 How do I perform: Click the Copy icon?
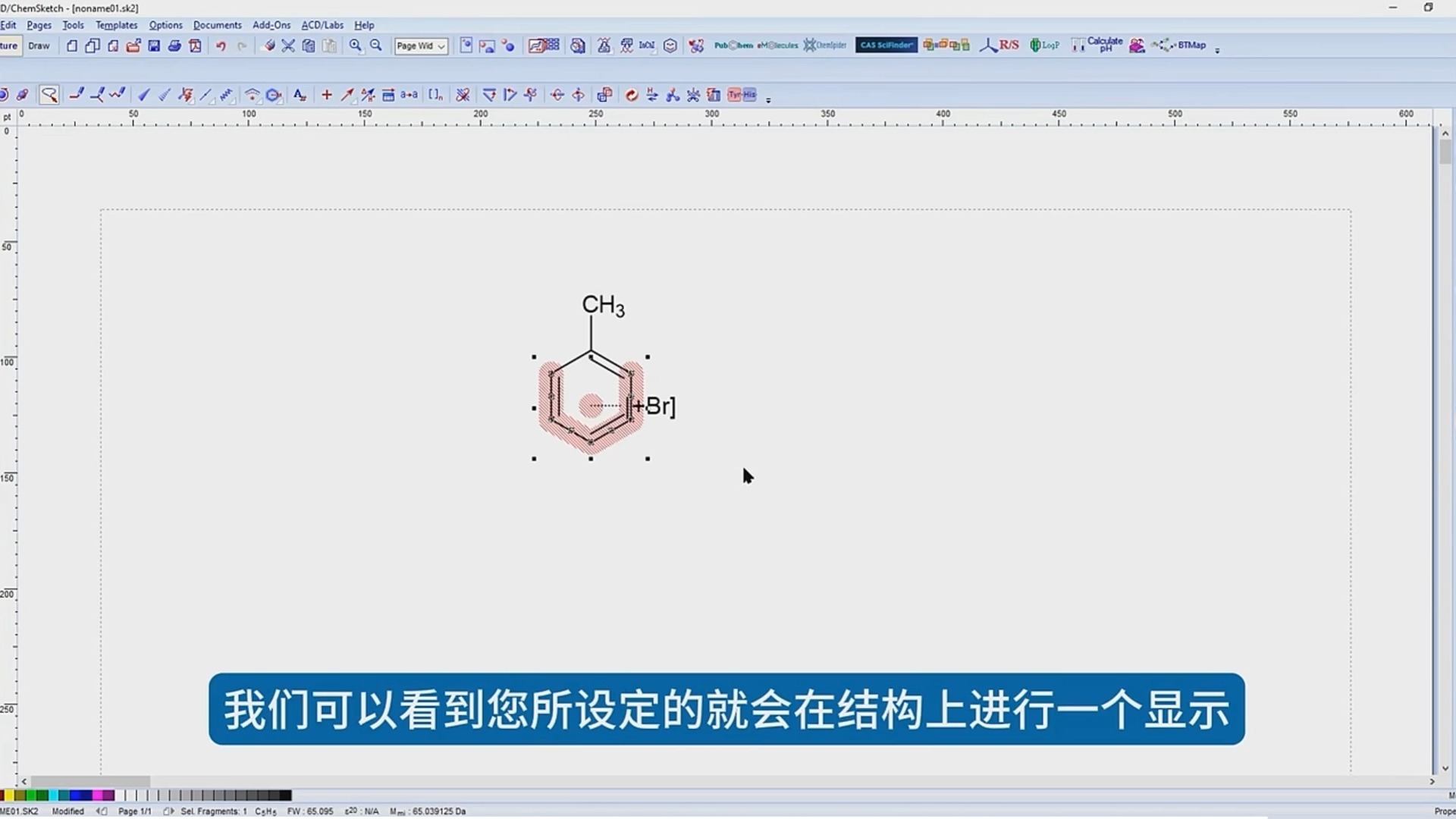point(309,45)
